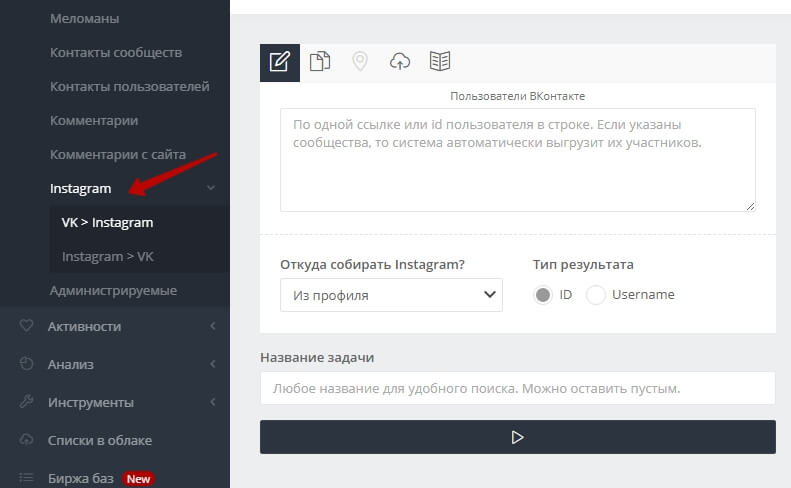Expand the Анализ sidebar section
This screenshot has width=791, height=488.
click(x=212, y=364)
